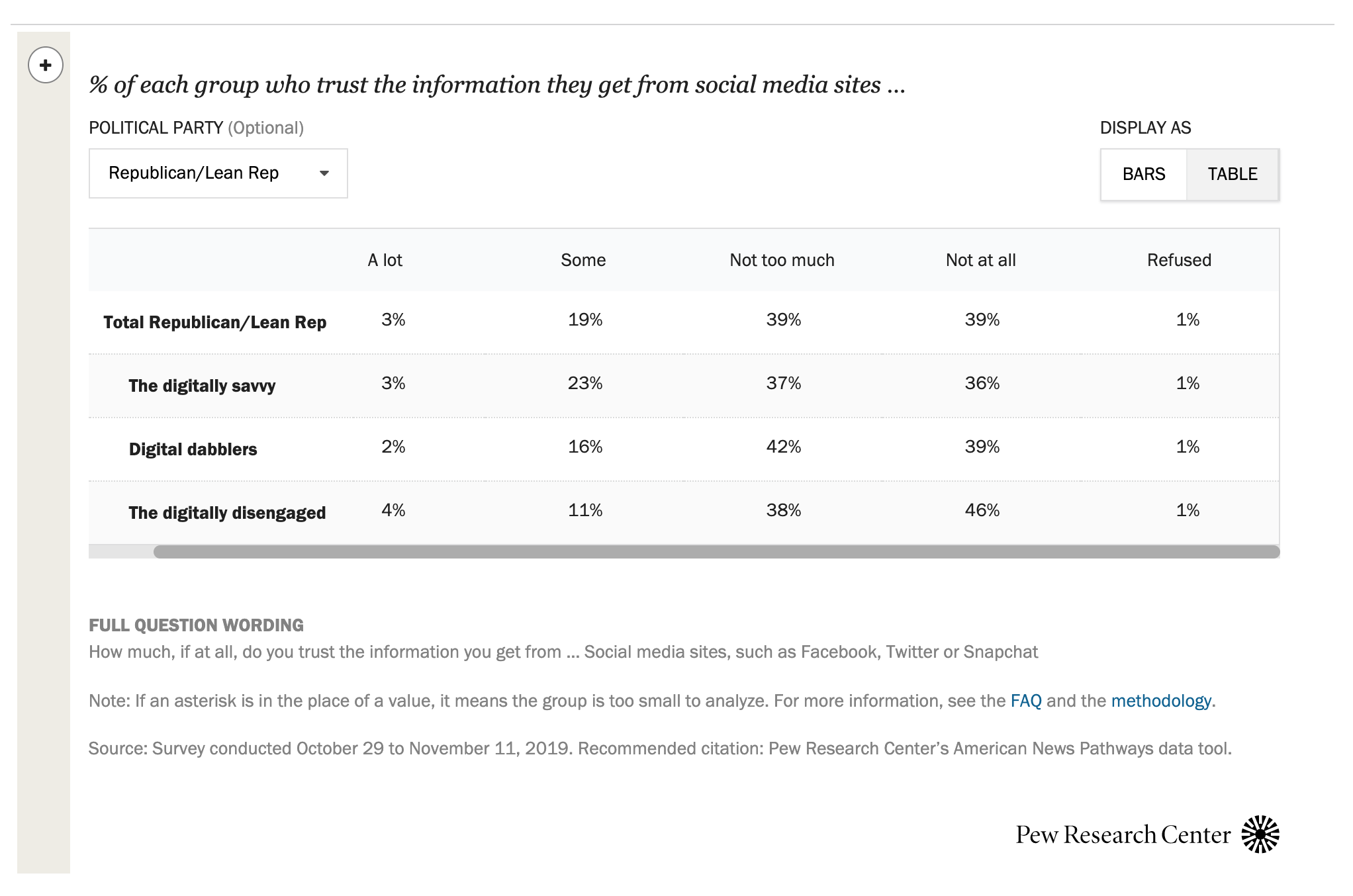
Task: Select the "Digital dabblers" row label
Action: pos(193,449)
